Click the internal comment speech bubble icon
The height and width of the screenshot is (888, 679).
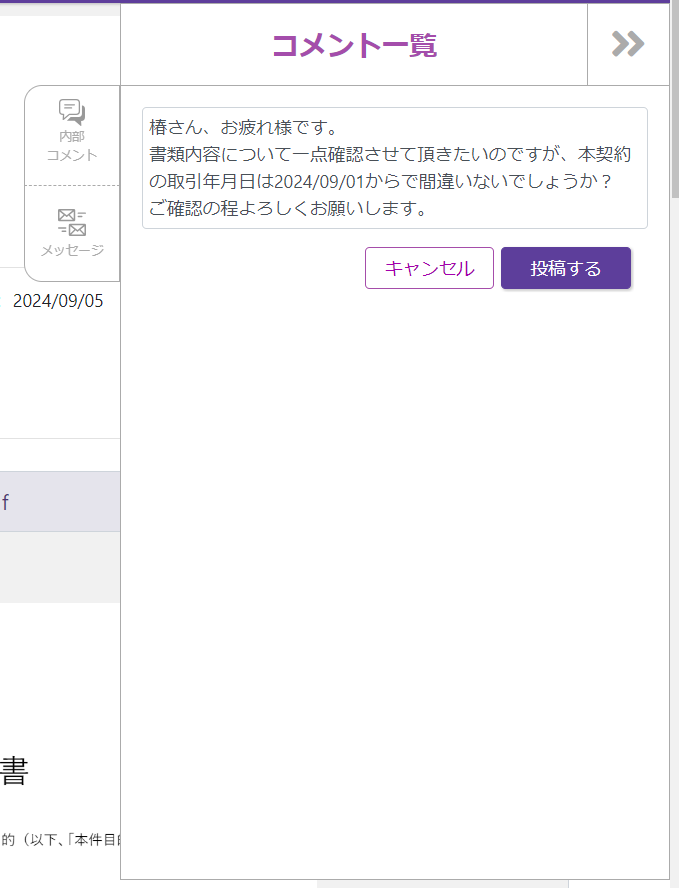coord(72,112)
